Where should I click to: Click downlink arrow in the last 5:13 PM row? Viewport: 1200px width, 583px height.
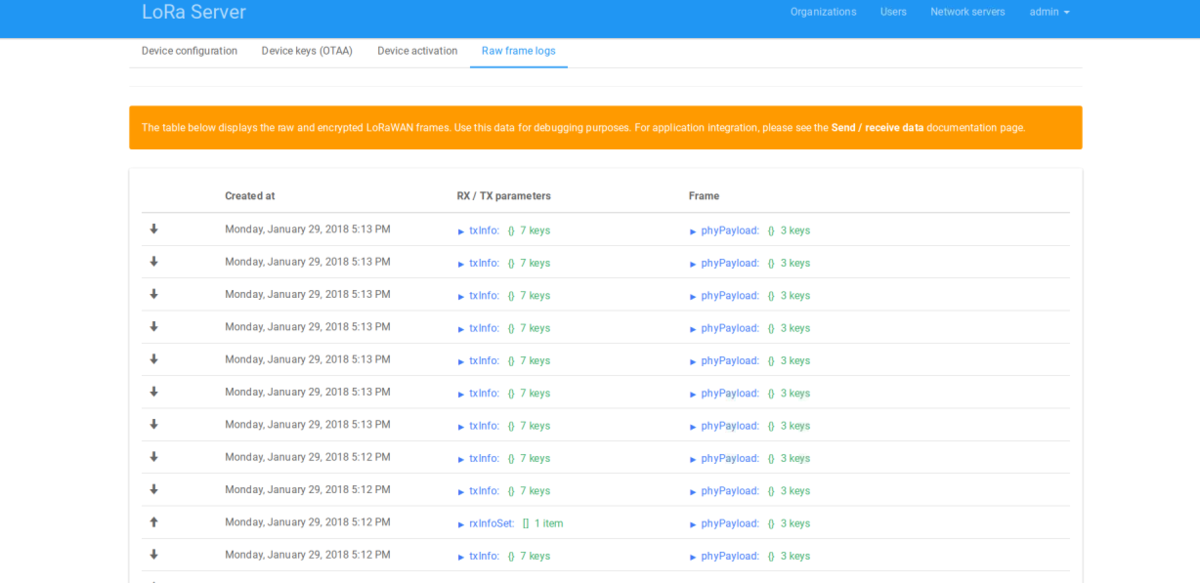pyautogui.click(x=154, y=425)
